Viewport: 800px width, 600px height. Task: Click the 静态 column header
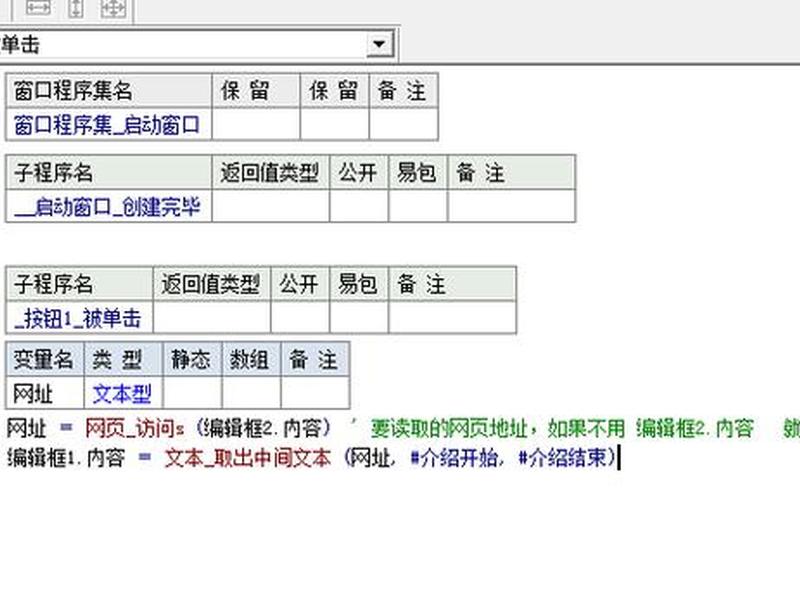[x=192, y=359]
